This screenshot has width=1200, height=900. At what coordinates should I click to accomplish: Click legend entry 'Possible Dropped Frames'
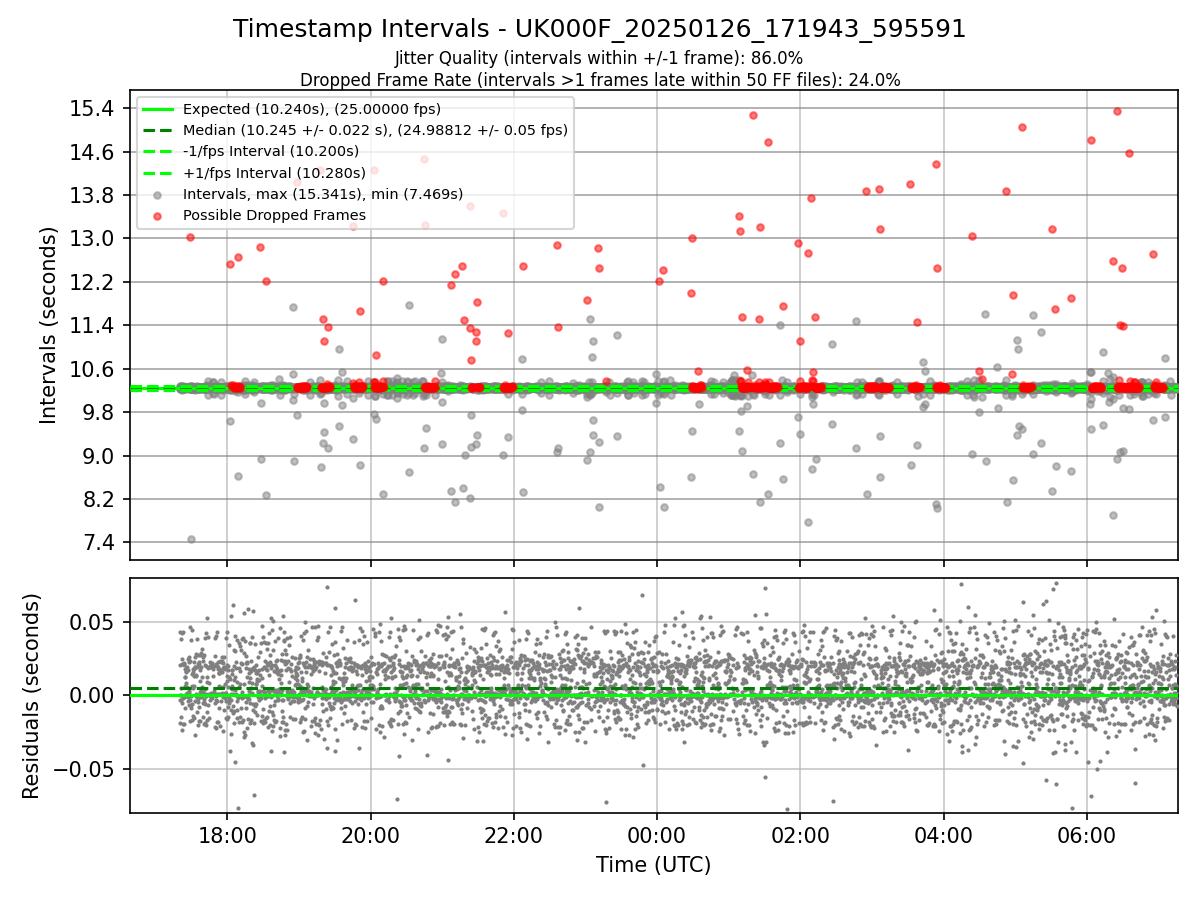point(274,215)
